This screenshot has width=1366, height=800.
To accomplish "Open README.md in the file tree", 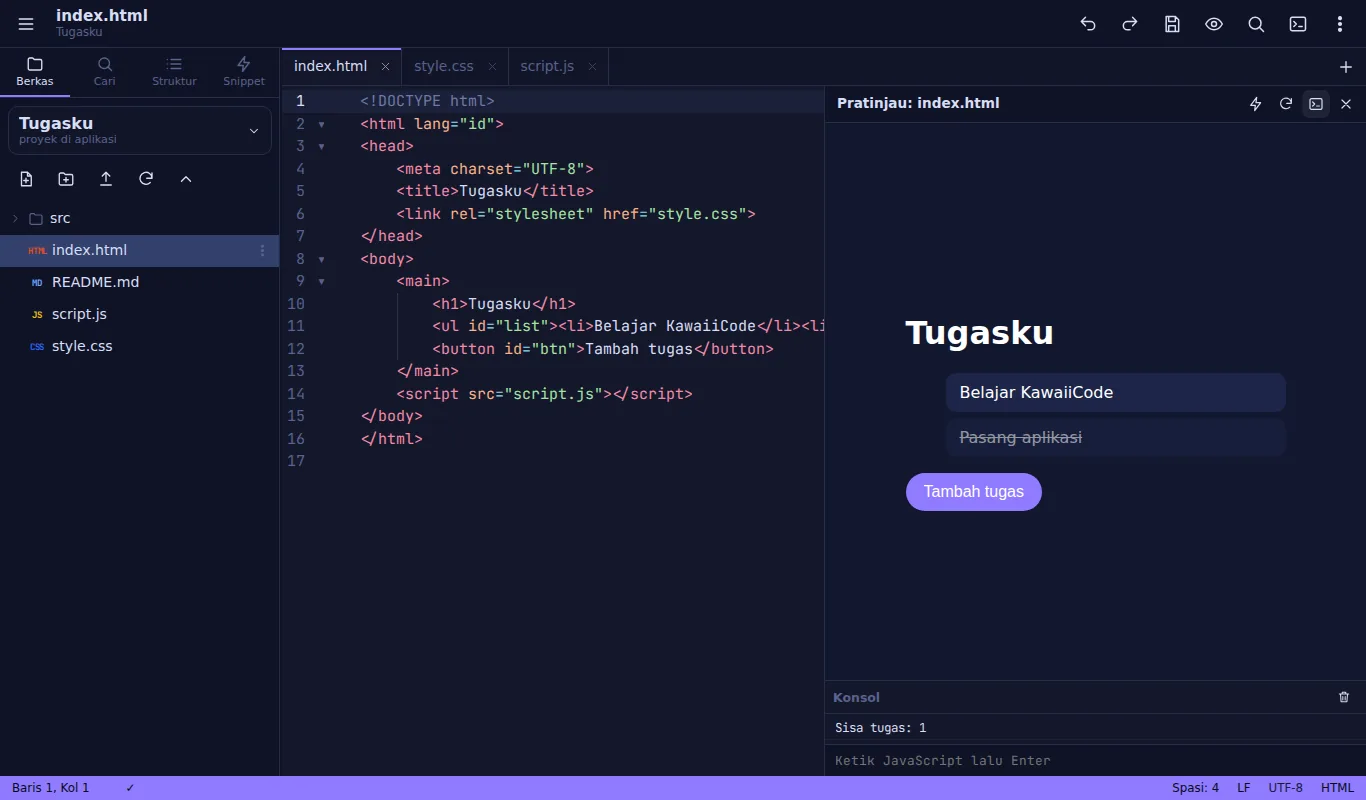I will pyautogui.click(x=140, y=282).
